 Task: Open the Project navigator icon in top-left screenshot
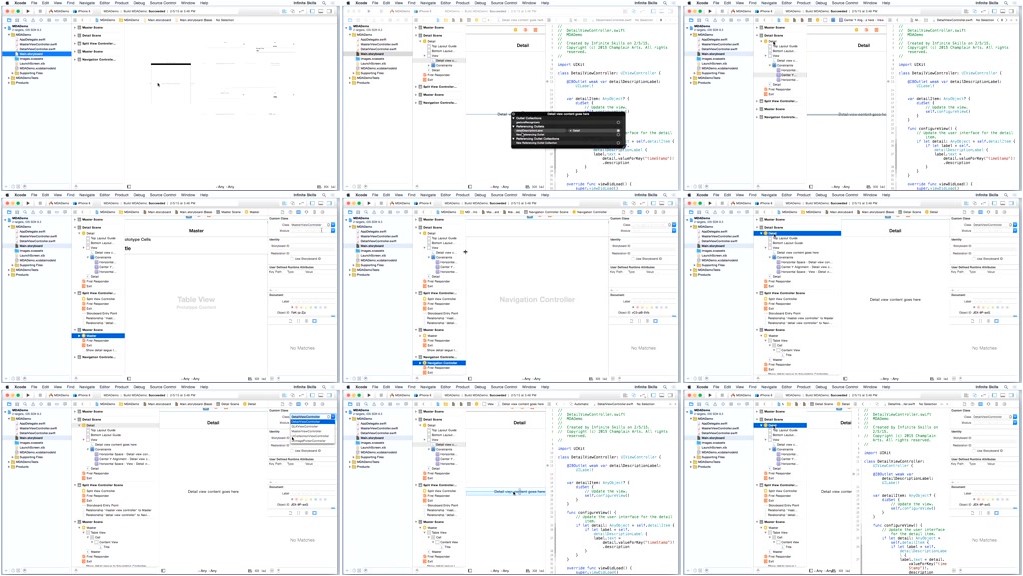(9, 20)
